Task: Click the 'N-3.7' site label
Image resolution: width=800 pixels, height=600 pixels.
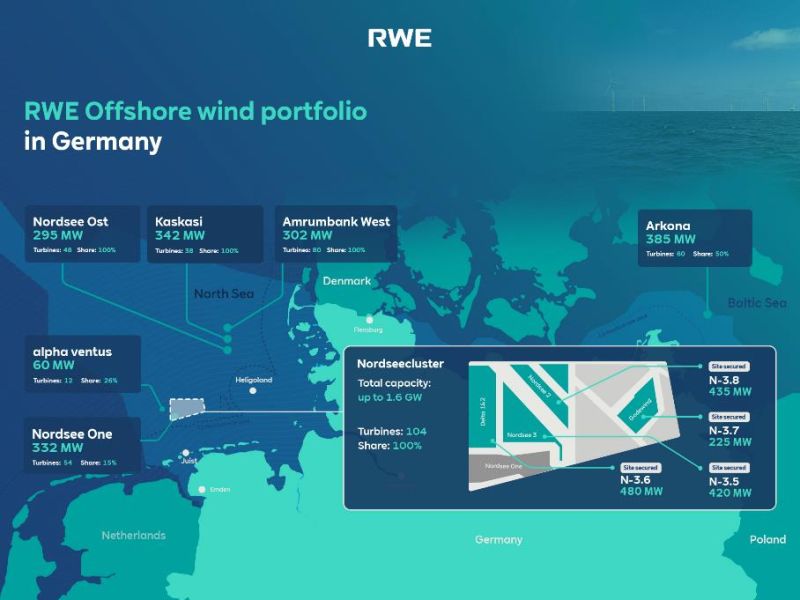Action: tap(723, 431)
